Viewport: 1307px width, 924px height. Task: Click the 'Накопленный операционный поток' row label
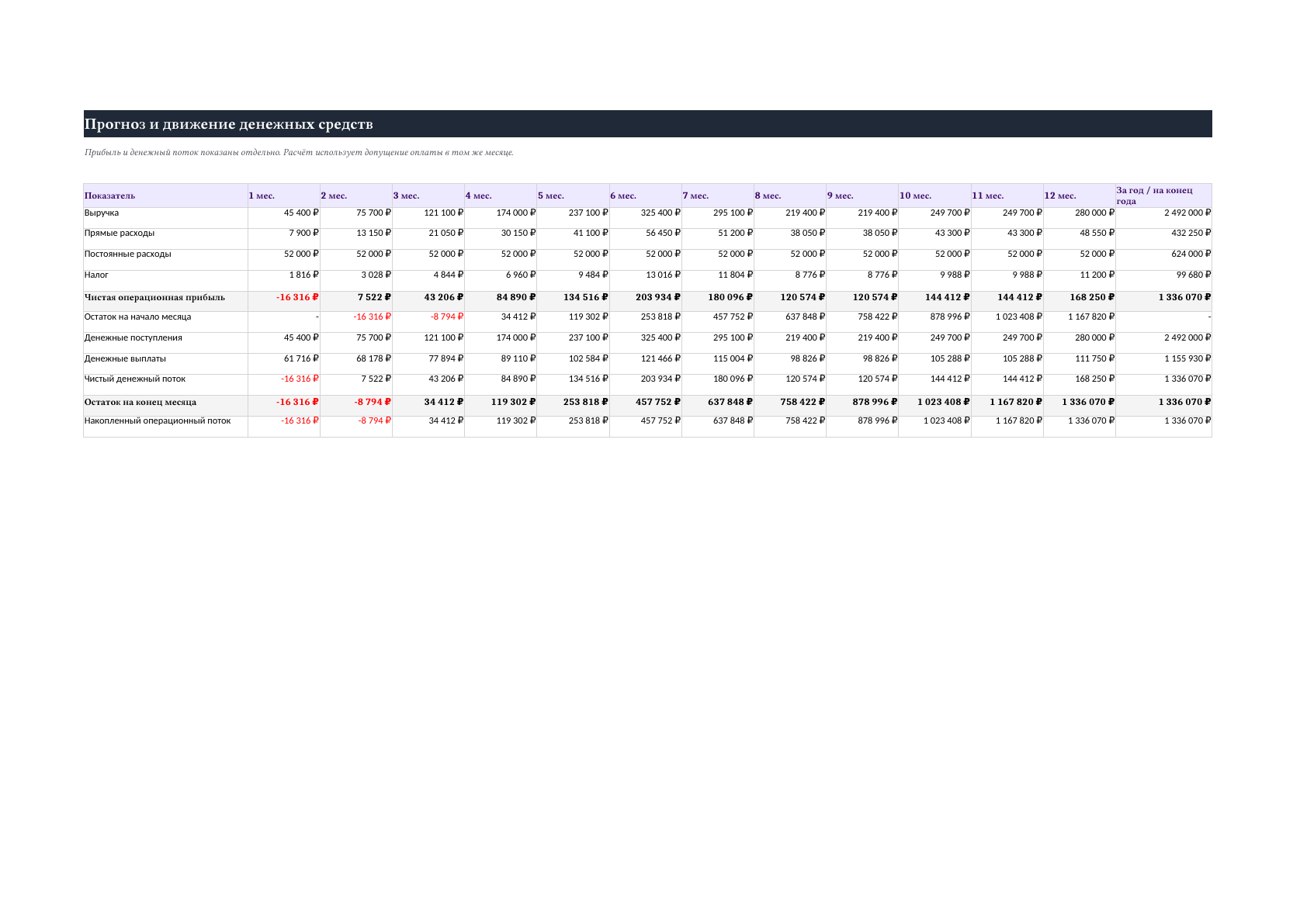pos(158,420)
